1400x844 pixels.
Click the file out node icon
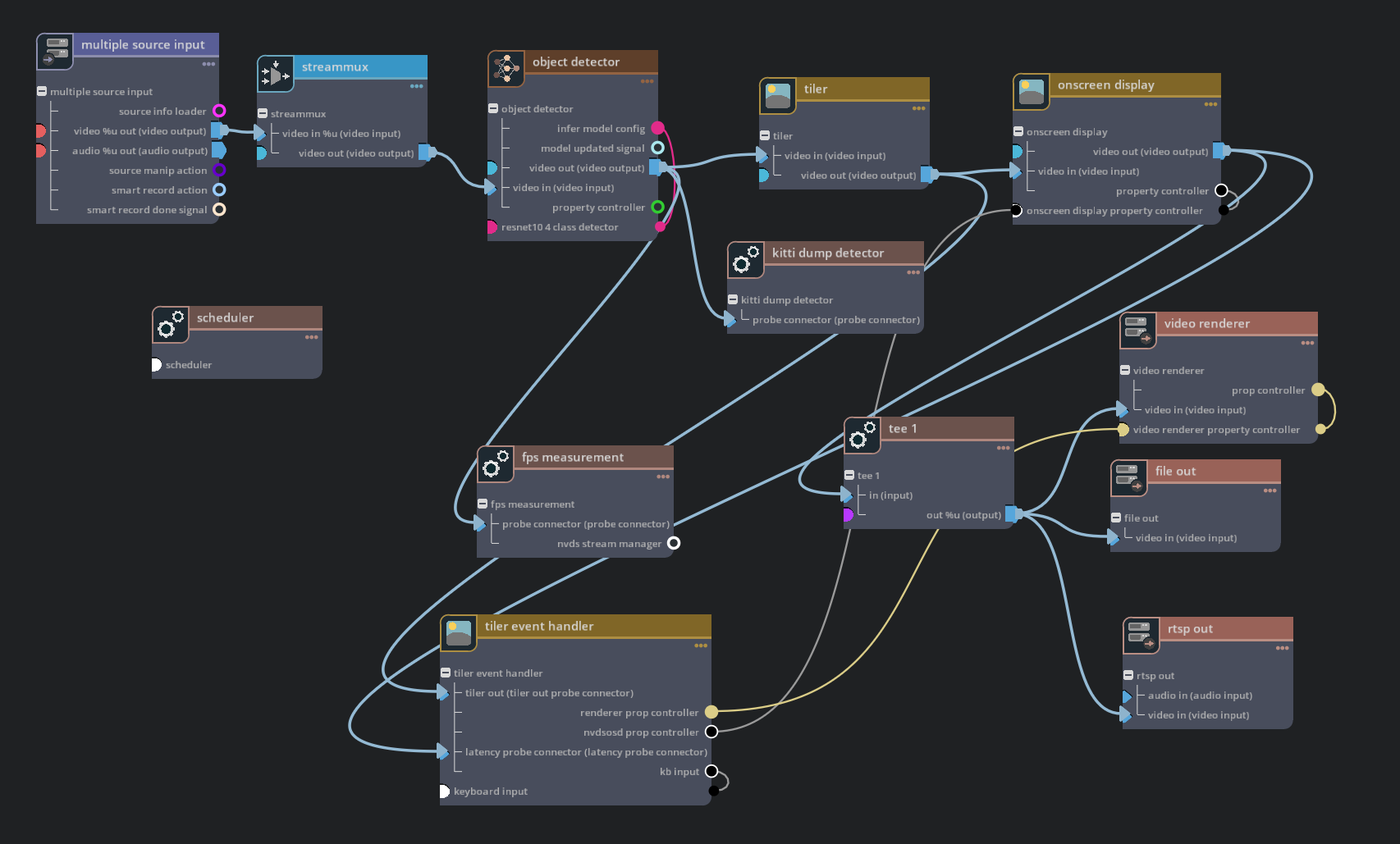point(1129,478)
